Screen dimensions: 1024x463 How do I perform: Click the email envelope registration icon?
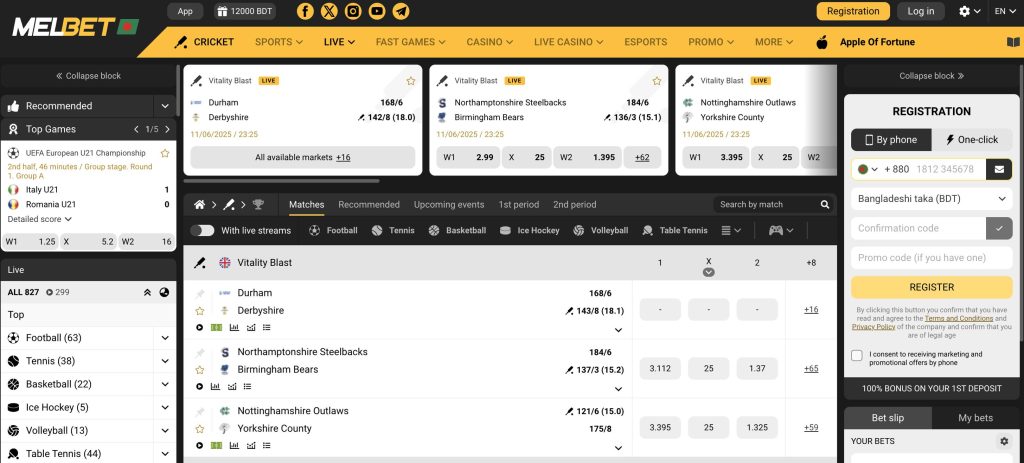coord(999,169)
